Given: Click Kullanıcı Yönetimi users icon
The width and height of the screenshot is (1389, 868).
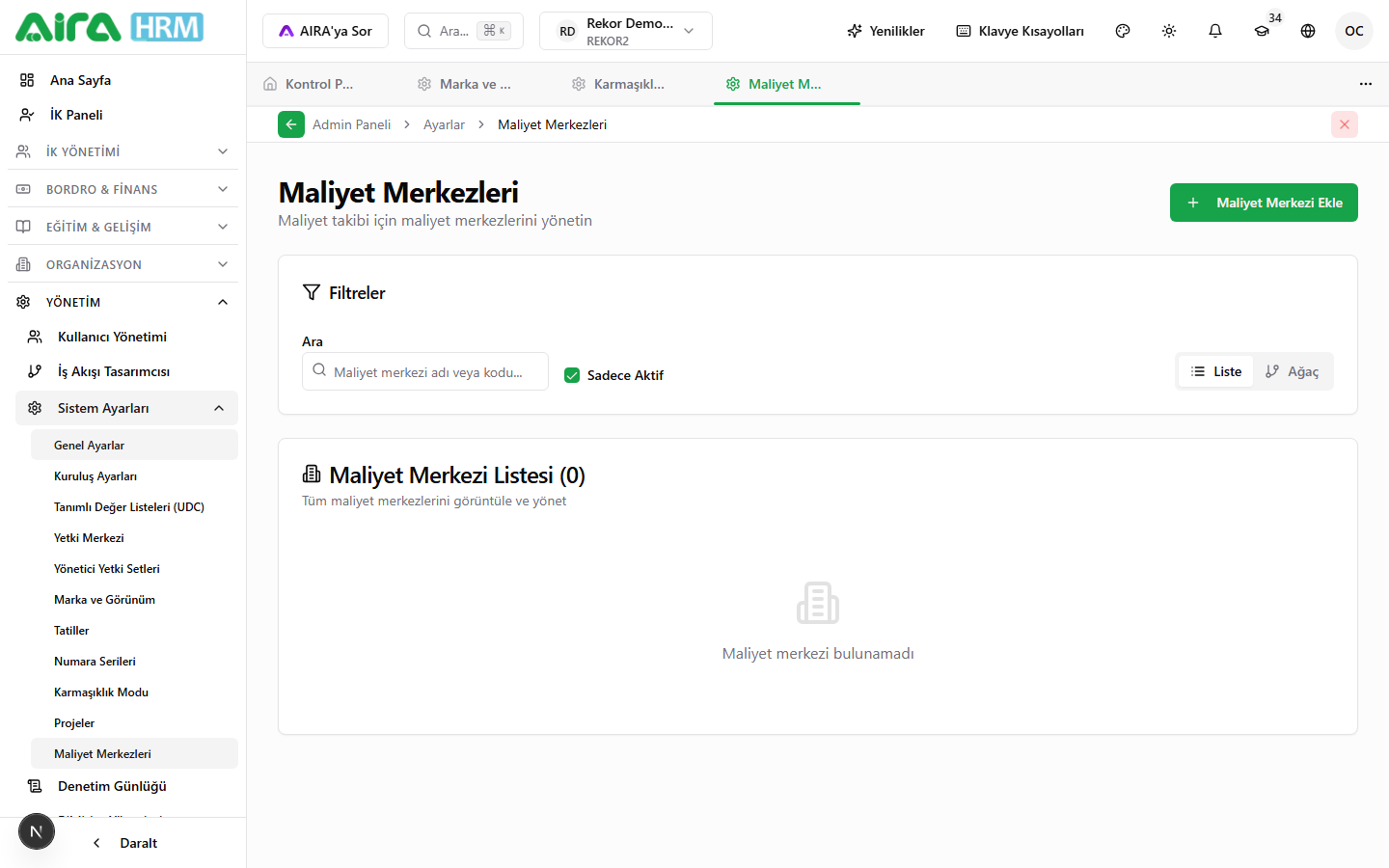Looking at the screenshot, I should click(x=35, y=337).
